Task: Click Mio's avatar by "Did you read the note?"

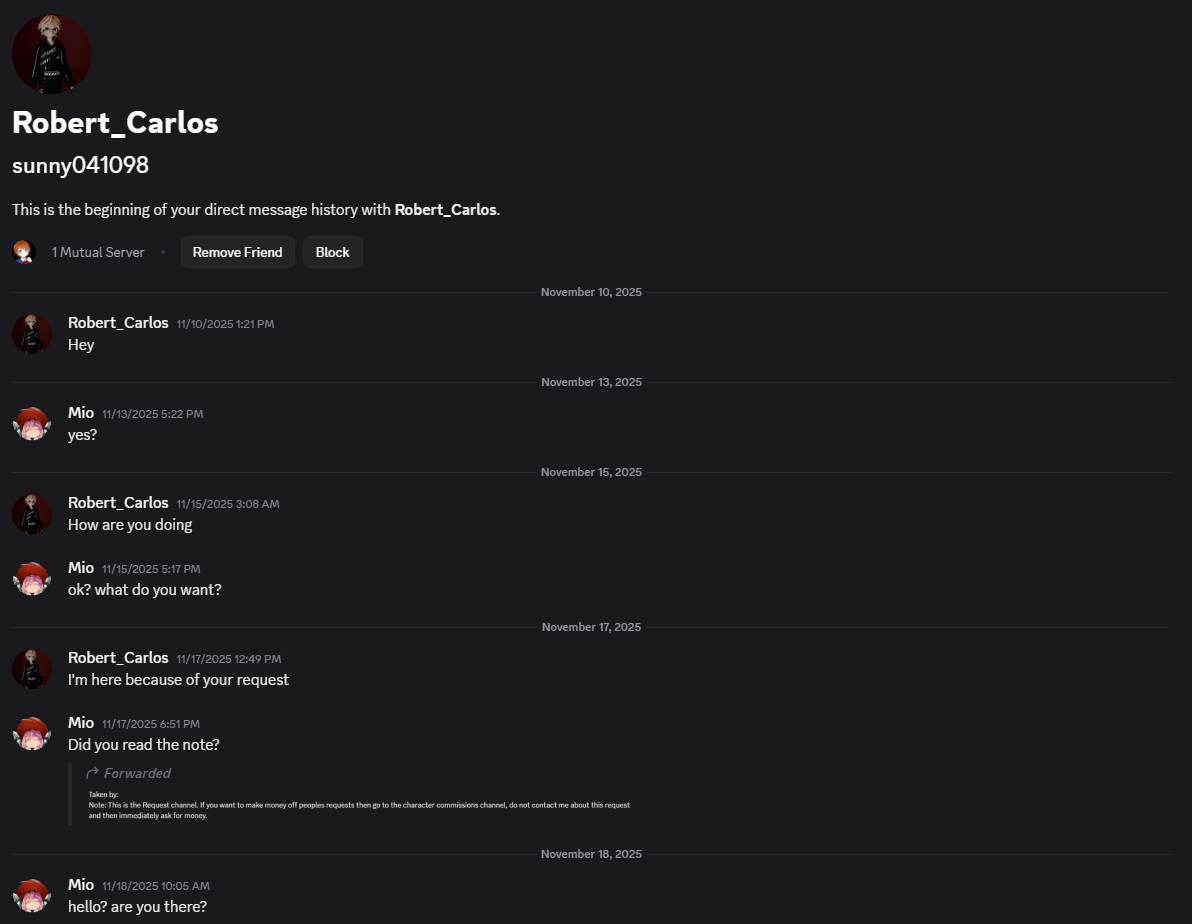Action: coord(32,734)
